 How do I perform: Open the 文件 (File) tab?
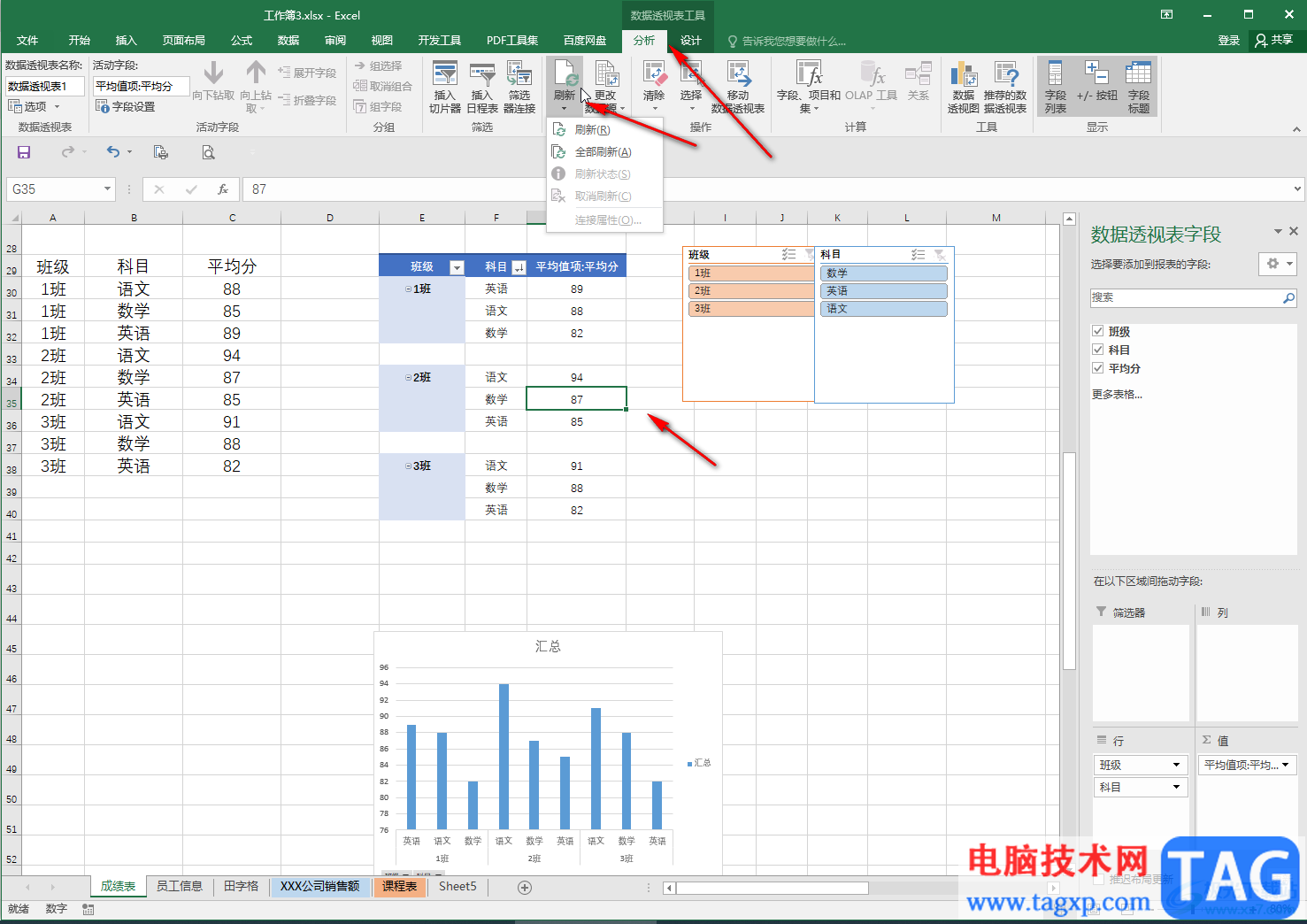coord(27,41)
